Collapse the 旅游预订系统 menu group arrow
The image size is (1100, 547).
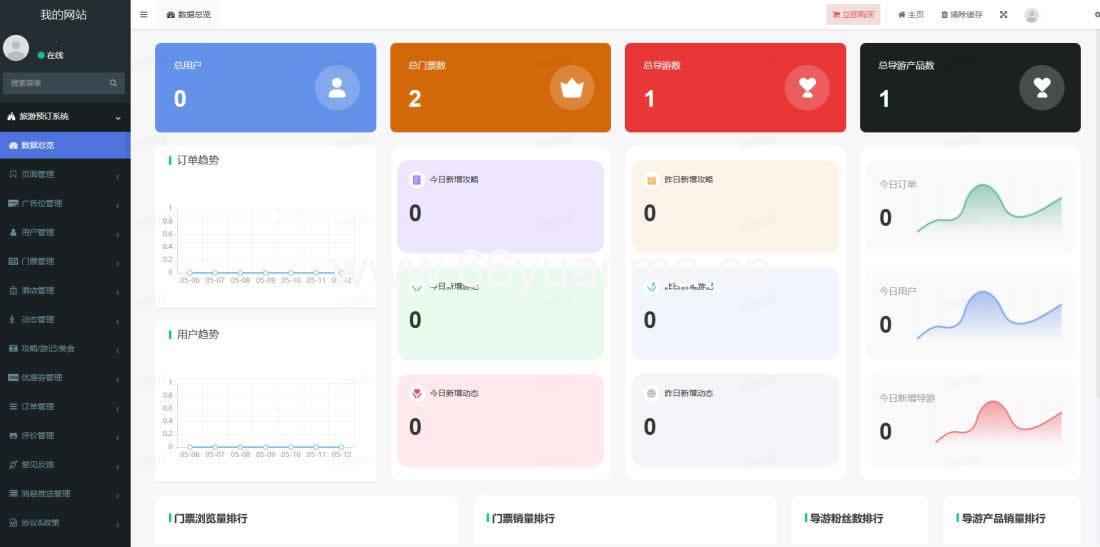(x=118, y=117)
